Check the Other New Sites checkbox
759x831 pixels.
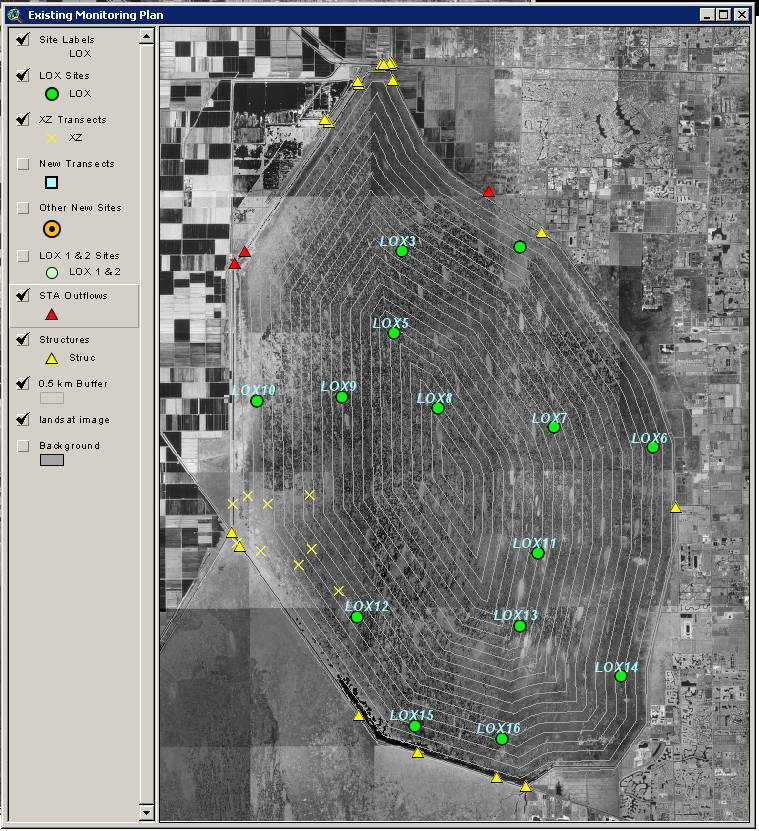(23, 208)
